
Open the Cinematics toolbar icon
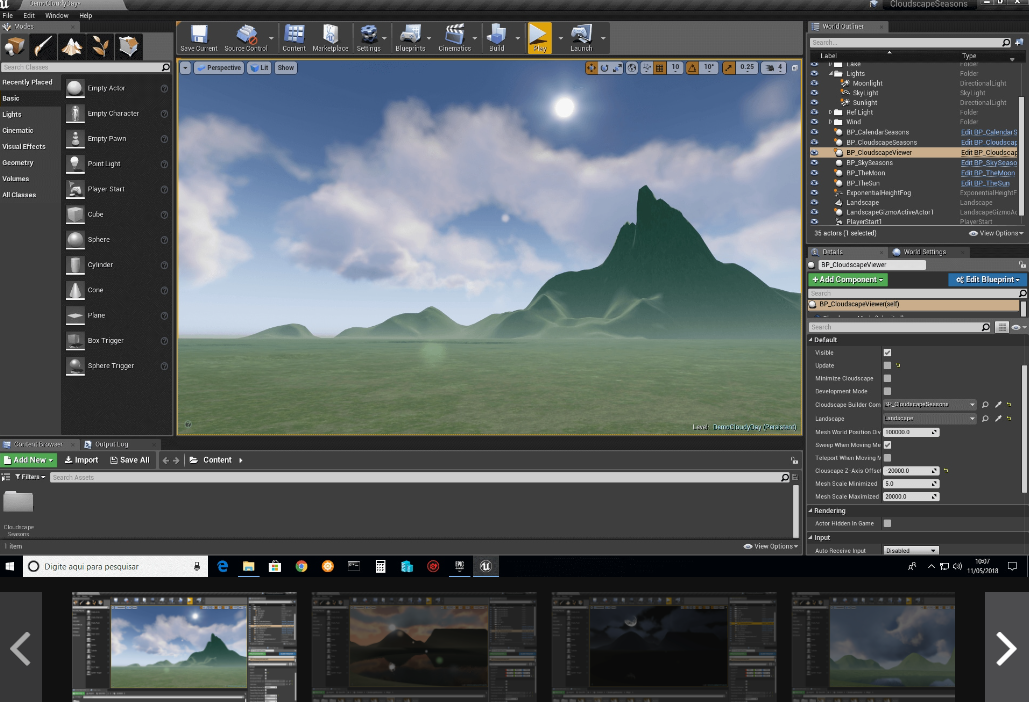pos(455,37)
